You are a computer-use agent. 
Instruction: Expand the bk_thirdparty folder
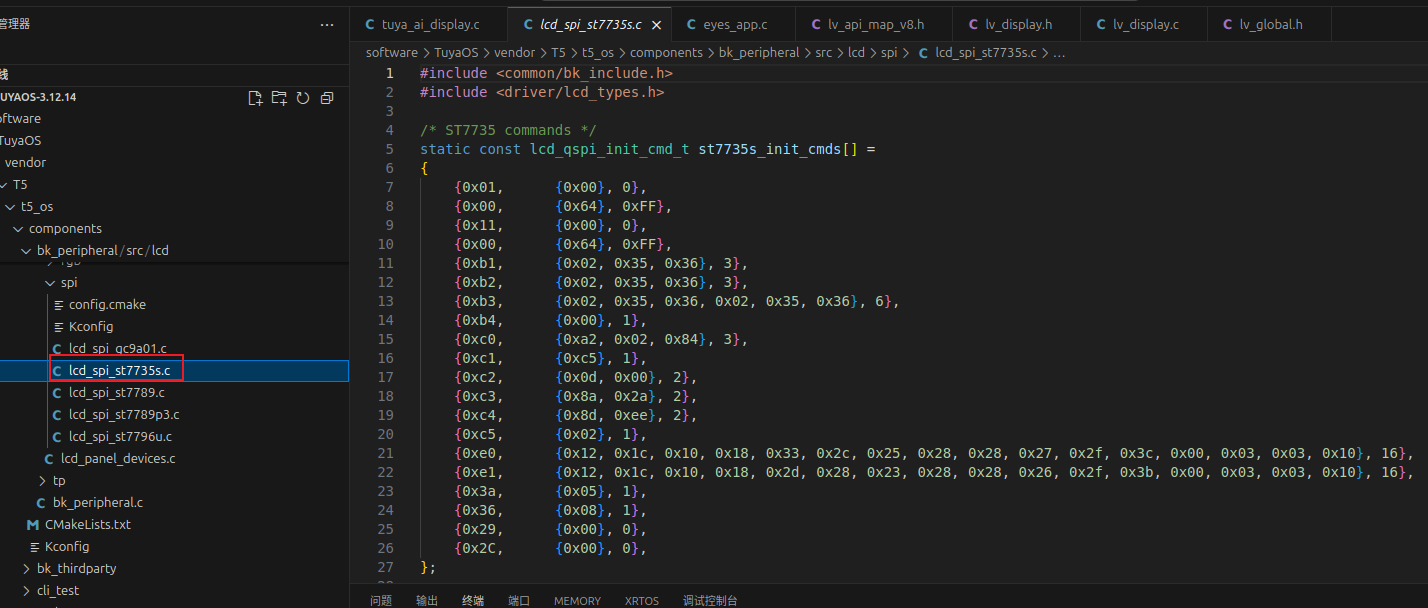coord(77,569)
